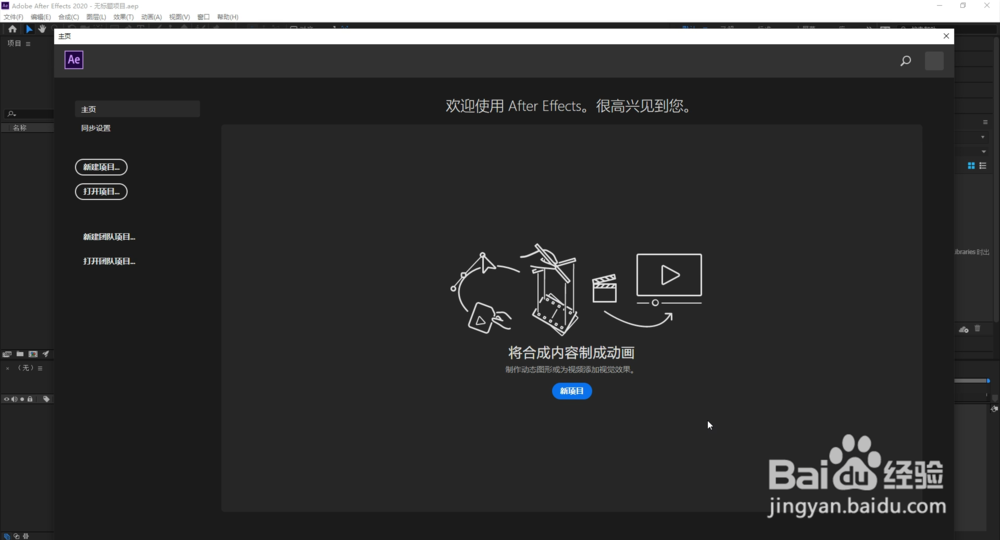Open the (无) timeline panel menu

pos(40,369)
